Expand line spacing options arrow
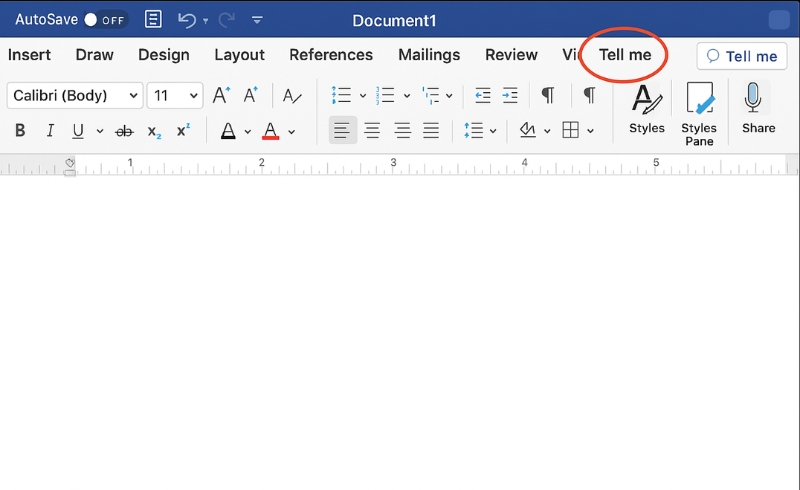 493,131
